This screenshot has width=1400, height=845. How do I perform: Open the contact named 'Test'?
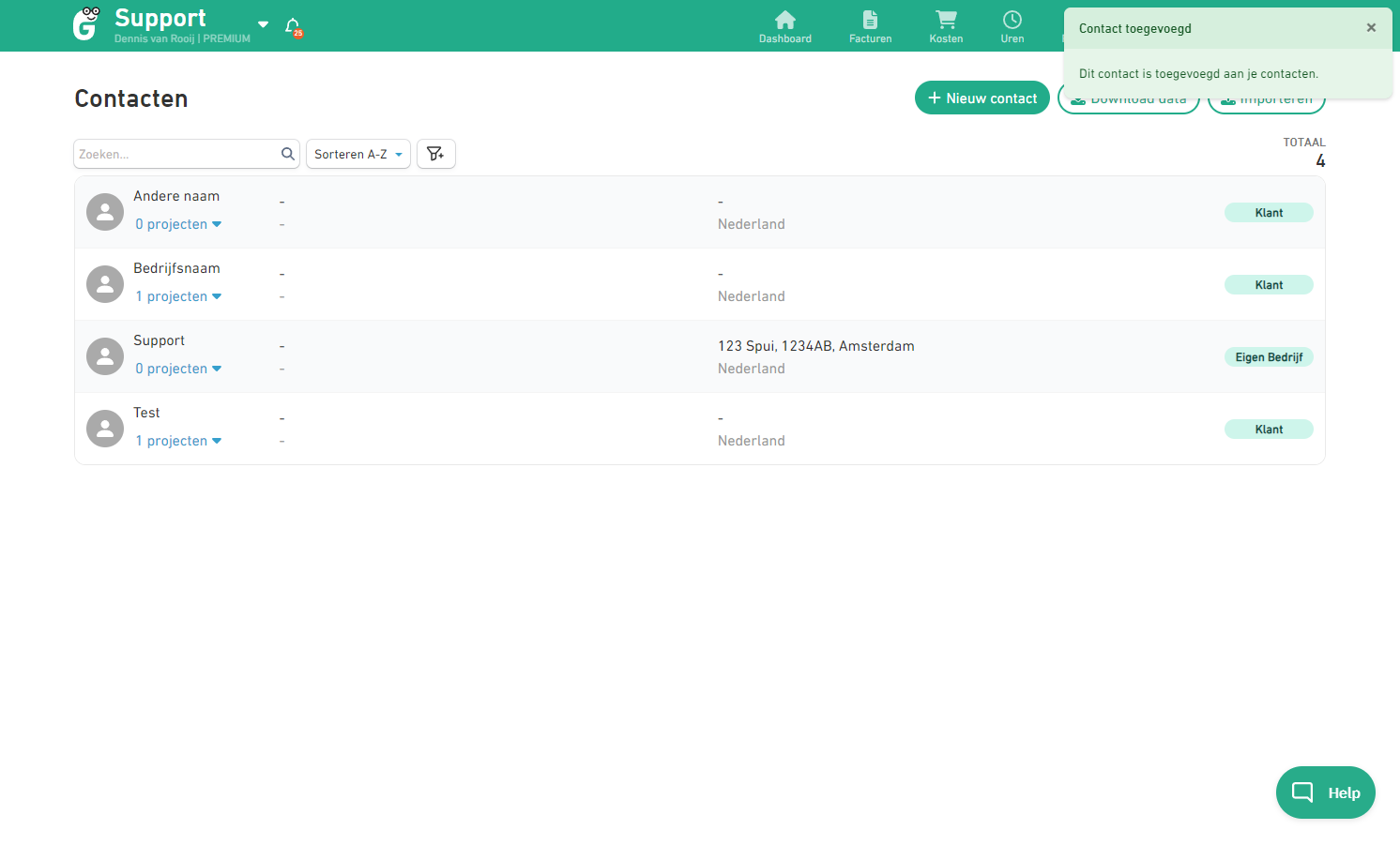146,413
